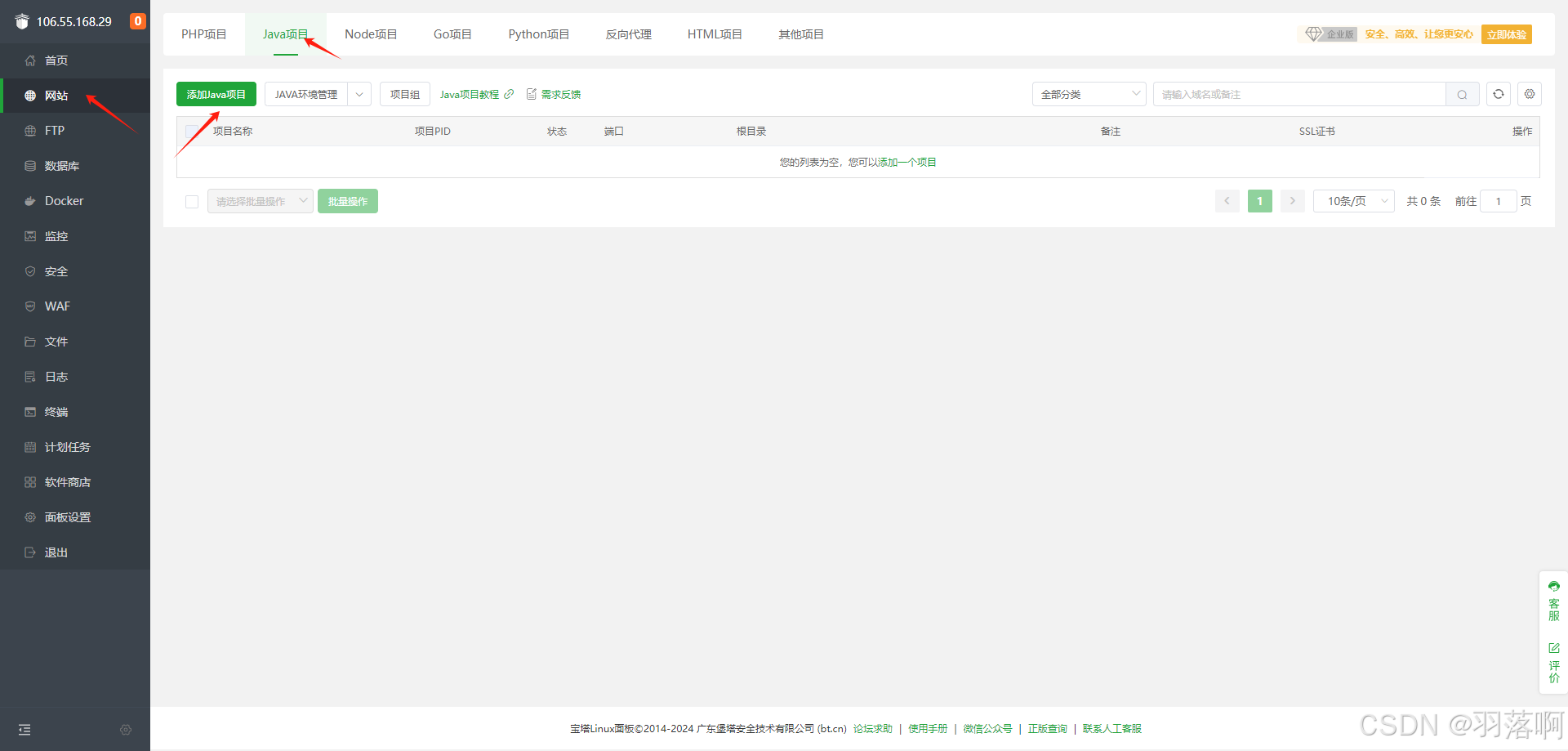Switch to HTML项目 tab
The width and height of the screenshot is (1568, 751).
tap(715, 34)
